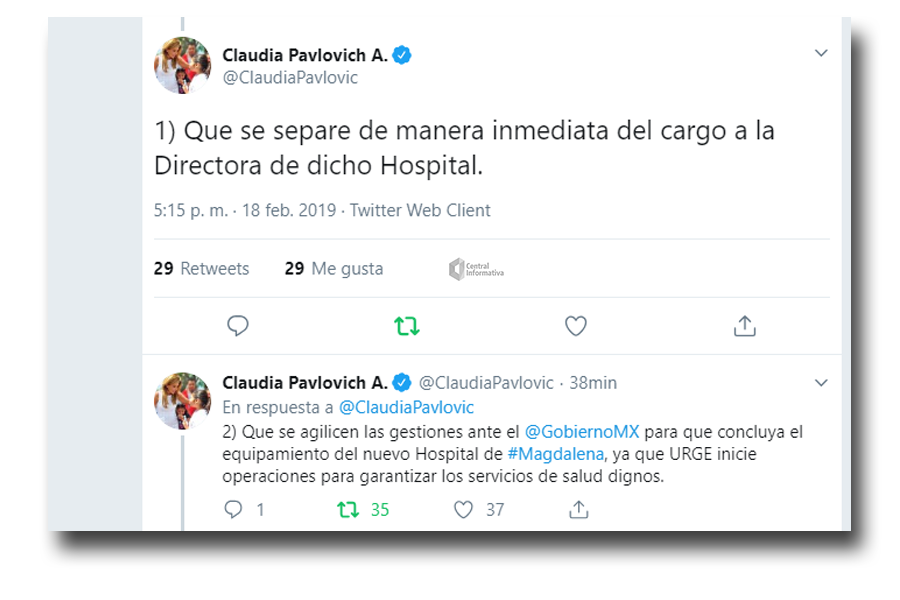
Task: Reply to the second tweet showing 1 reply
Action: click(233, 509)
